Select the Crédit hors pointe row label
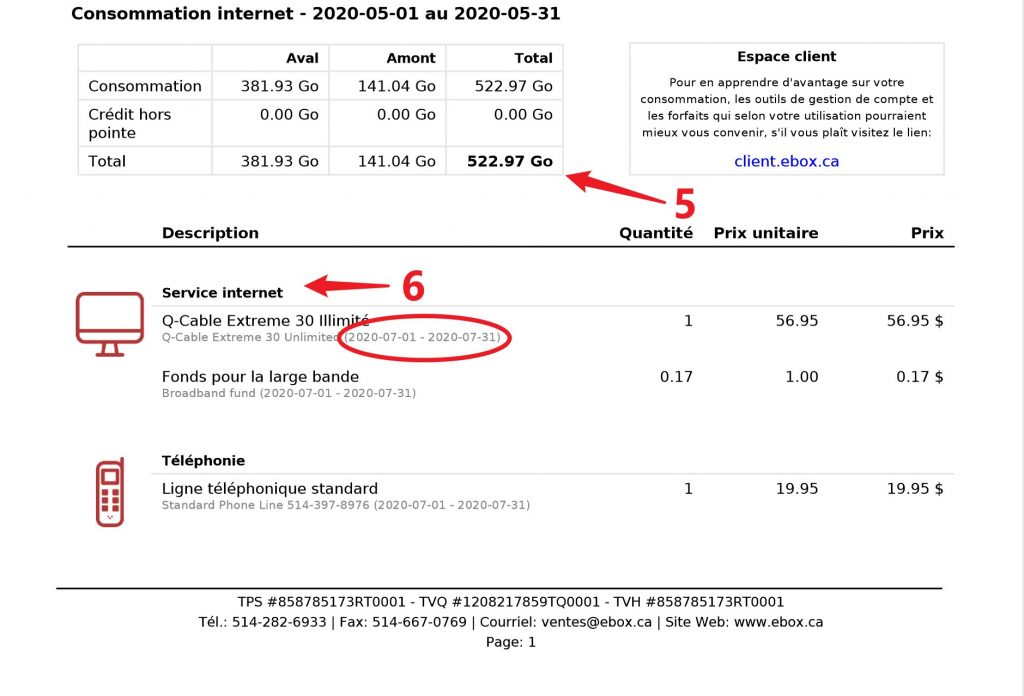Image resolution: width=1024 pixels, height=696 pixels. (x=129, y=123)
